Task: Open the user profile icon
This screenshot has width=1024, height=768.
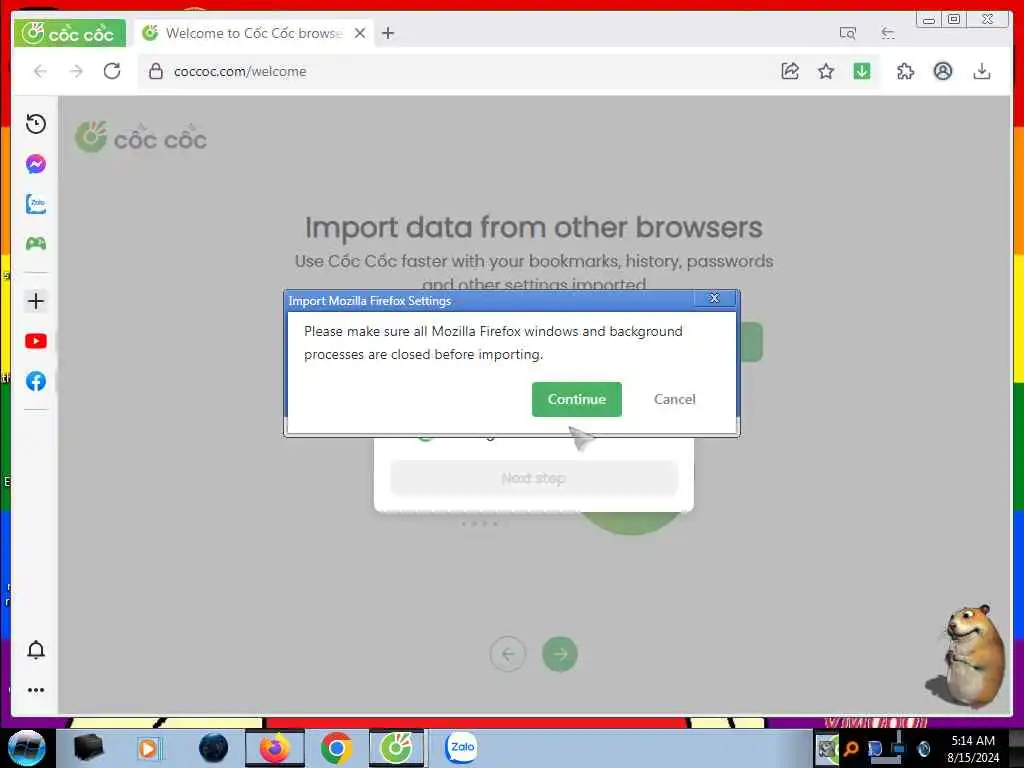Action: pyautogui.click(x=942, y=71)
